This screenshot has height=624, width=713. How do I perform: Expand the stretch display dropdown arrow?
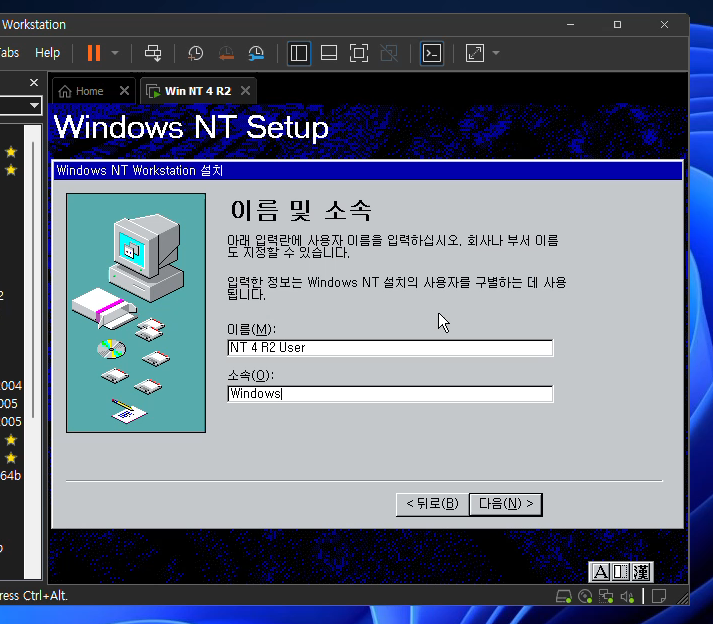(x=496, y=53)
